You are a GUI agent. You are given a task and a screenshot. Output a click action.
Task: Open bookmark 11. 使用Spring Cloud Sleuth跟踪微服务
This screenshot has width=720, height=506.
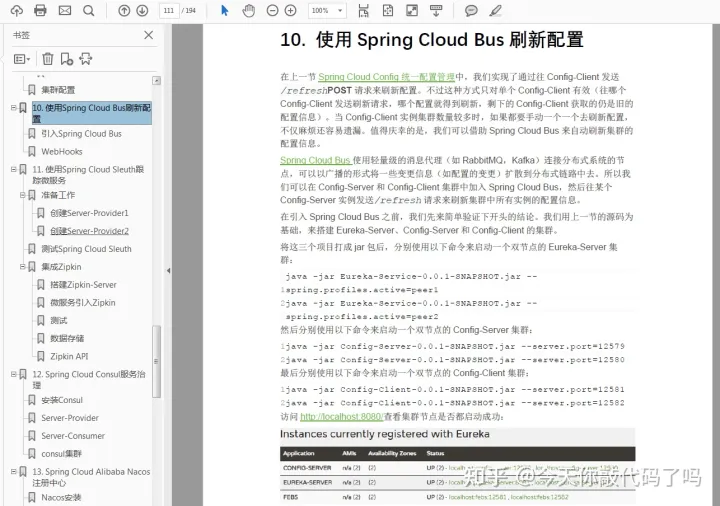coord(88,174)
